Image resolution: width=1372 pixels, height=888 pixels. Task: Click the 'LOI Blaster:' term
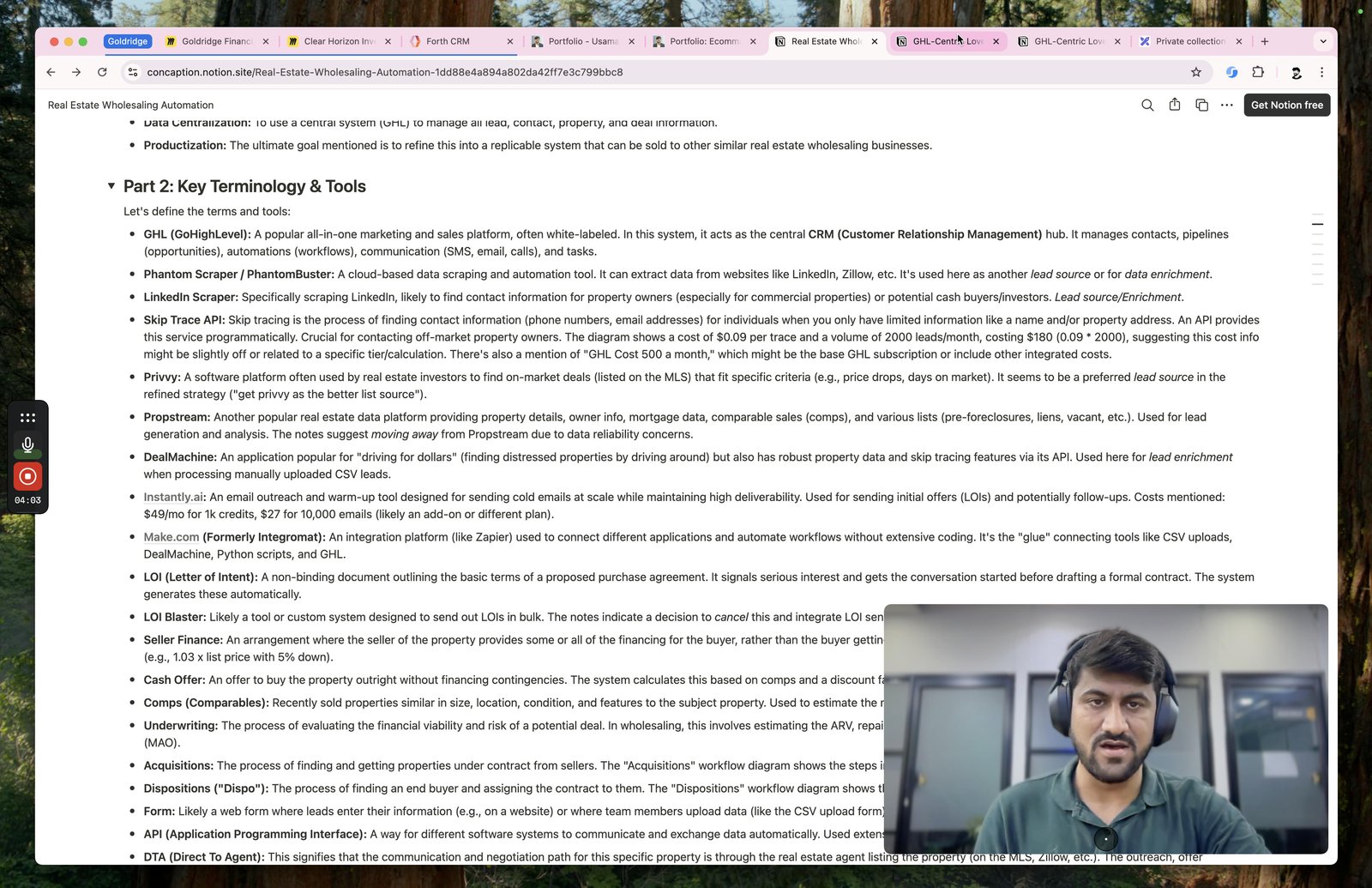point(175,617)
